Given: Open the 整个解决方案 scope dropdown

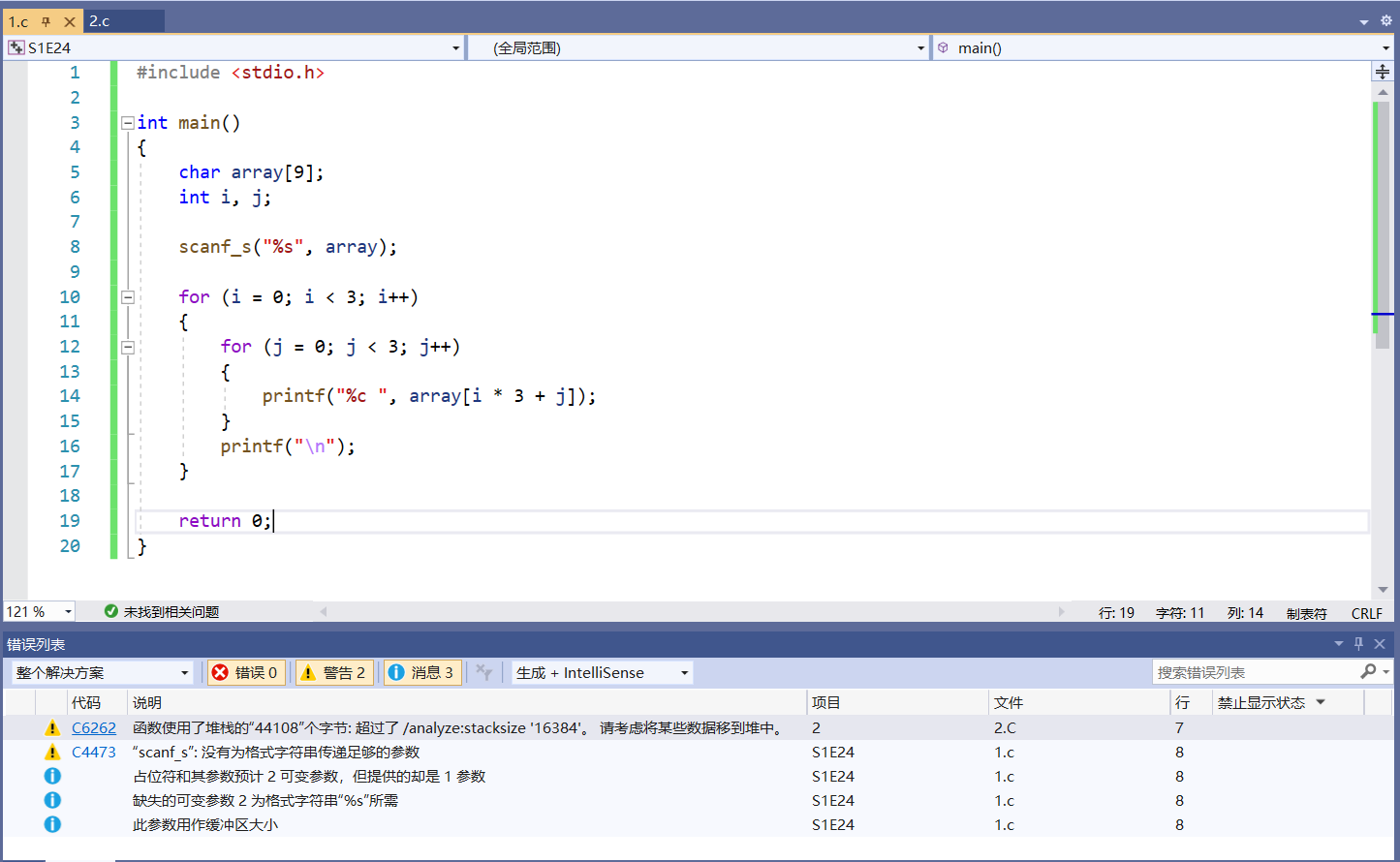Looking at the screenshot, I should coord(103,672).
